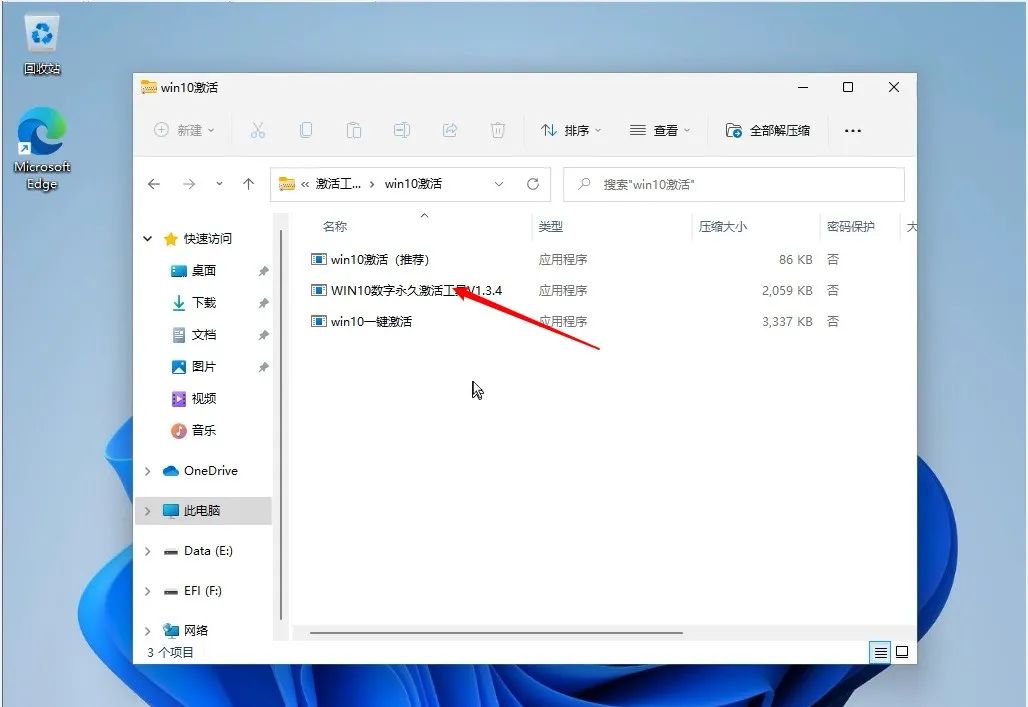Open the three-dot more options menu
Image resolution: width=1028 pixels, height=707 pixels.
(x=853, y=131)
